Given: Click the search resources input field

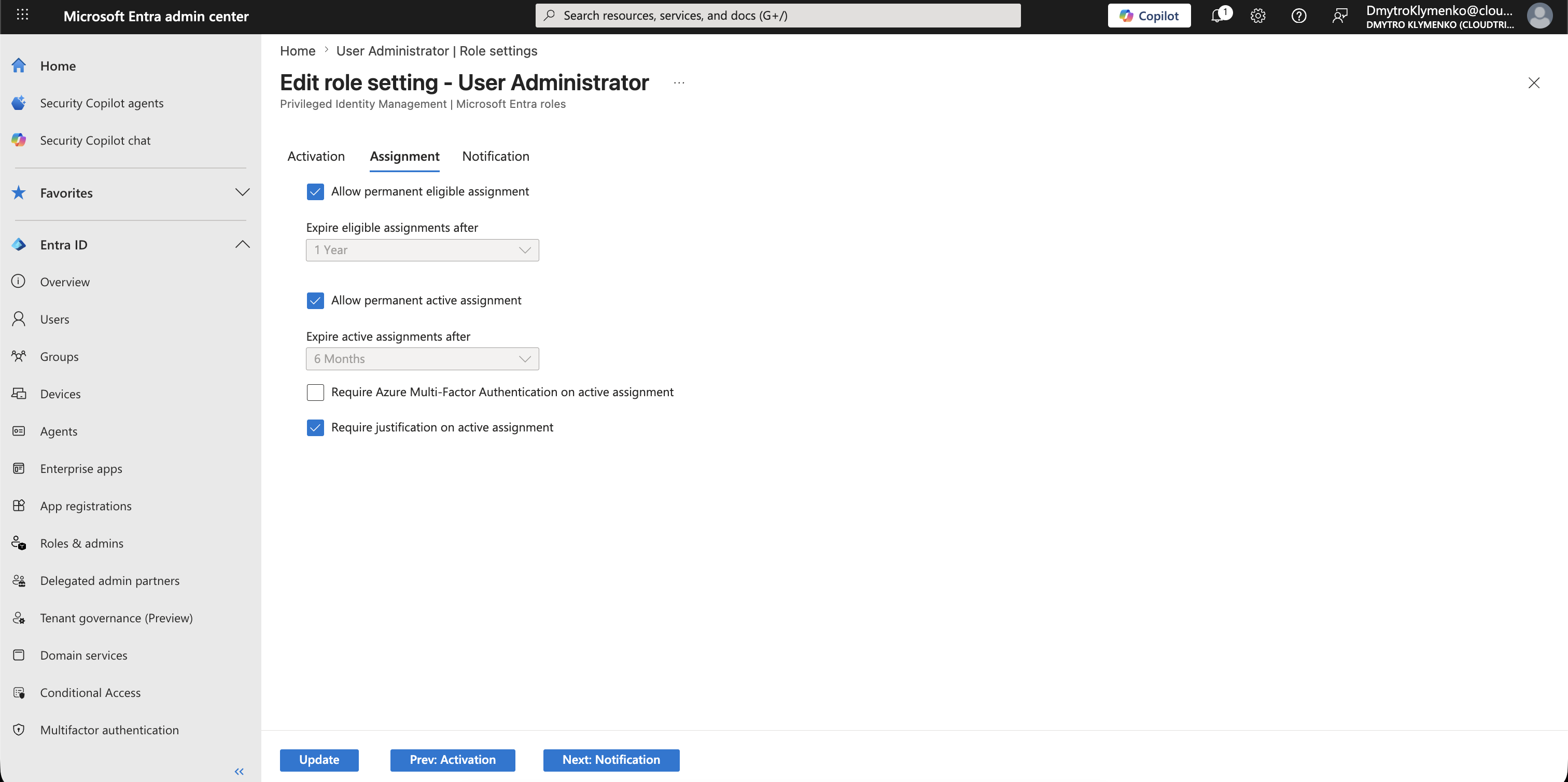Looking at the screenshot, I should pyautogui.click(x=778, y=16).
